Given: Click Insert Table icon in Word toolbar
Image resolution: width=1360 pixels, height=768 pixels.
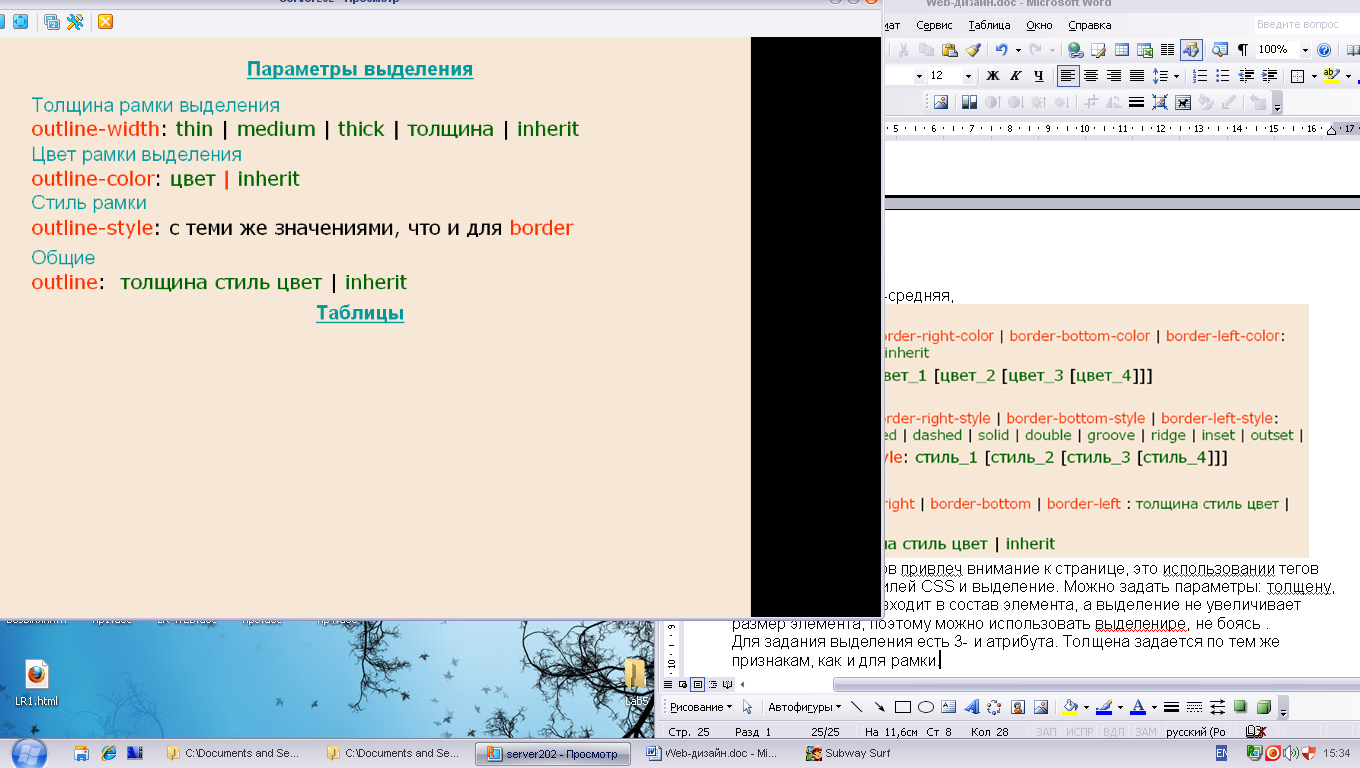Looking at the screenshot, I should tap(1122, 50).
